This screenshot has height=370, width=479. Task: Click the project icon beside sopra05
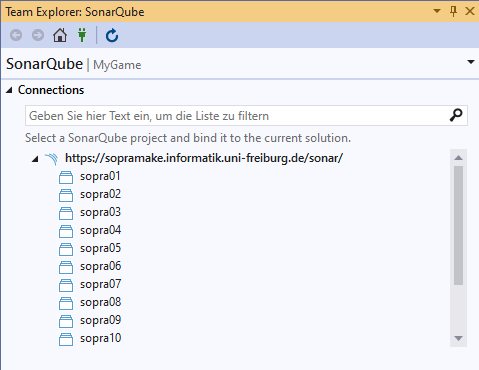tap(66, 249)
